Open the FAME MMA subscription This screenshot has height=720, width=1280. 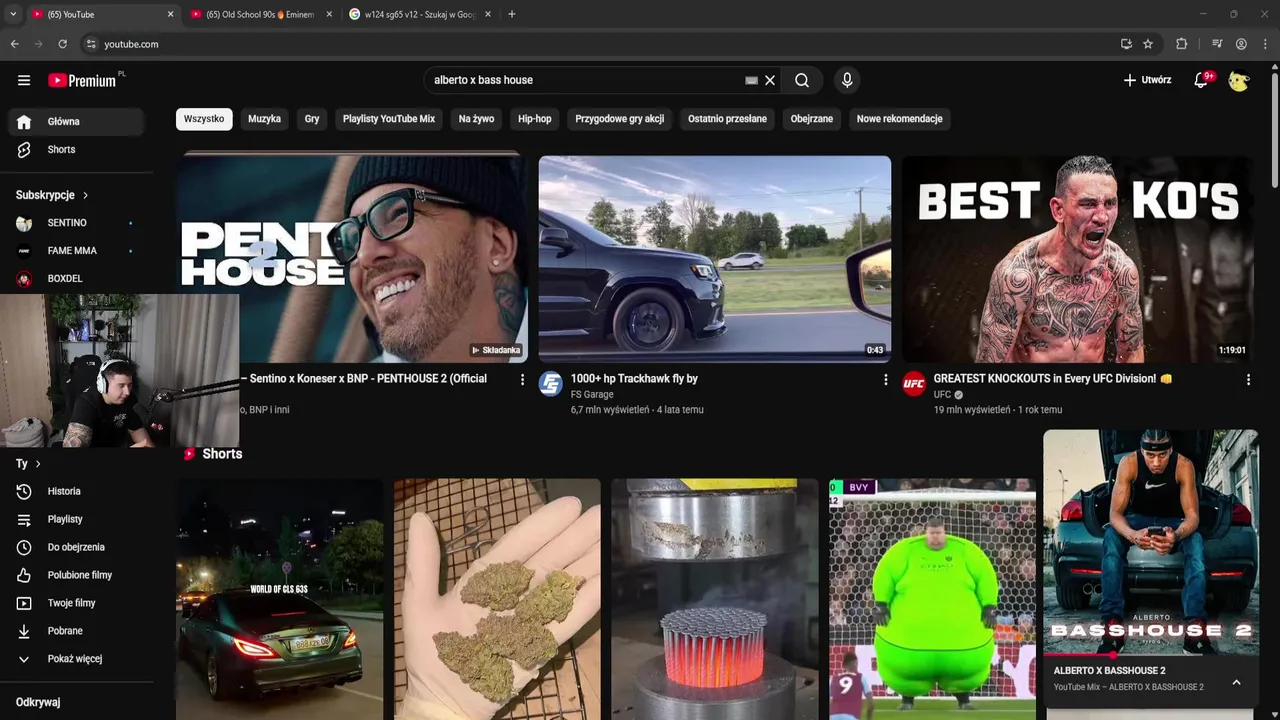76,251
